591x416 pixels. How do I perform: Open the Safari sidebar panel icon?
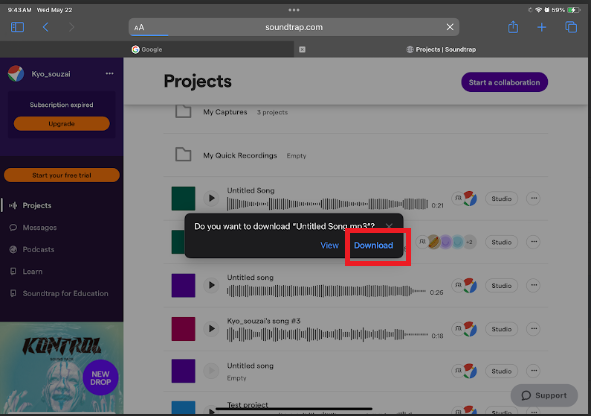17,27
